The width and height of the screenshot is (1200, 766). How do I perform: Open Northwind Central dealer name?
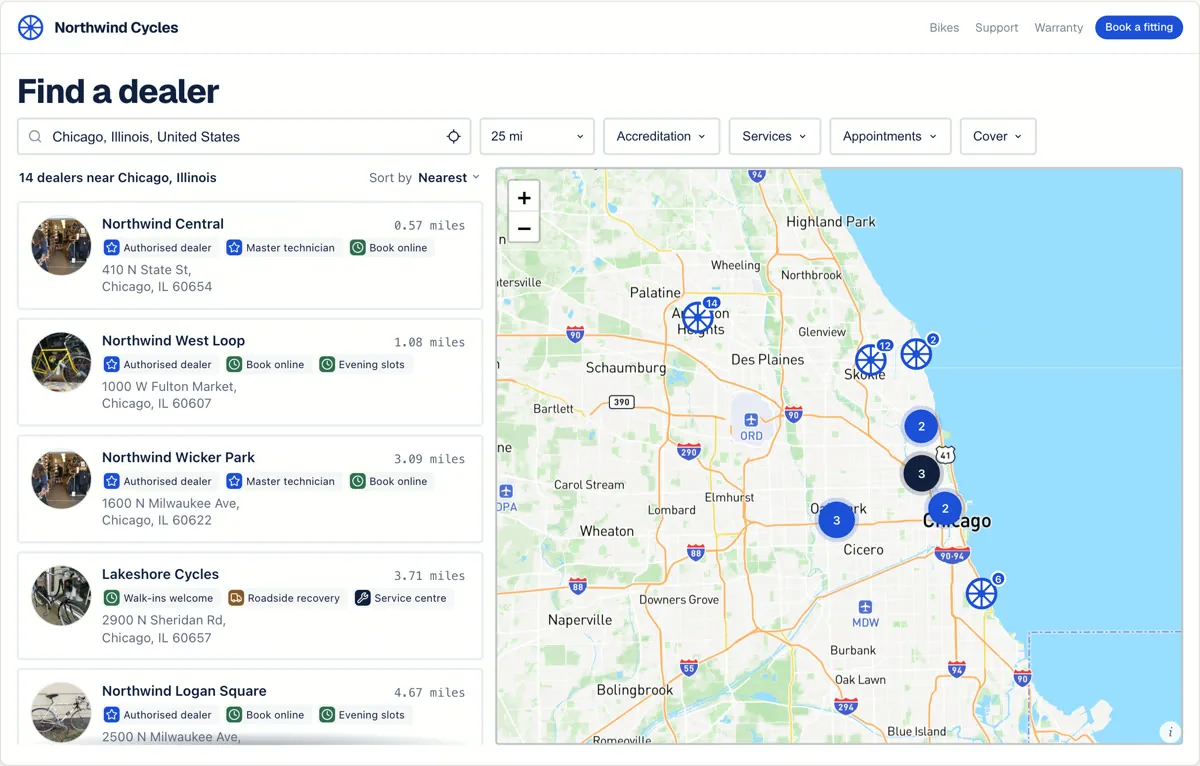(163, 224)
